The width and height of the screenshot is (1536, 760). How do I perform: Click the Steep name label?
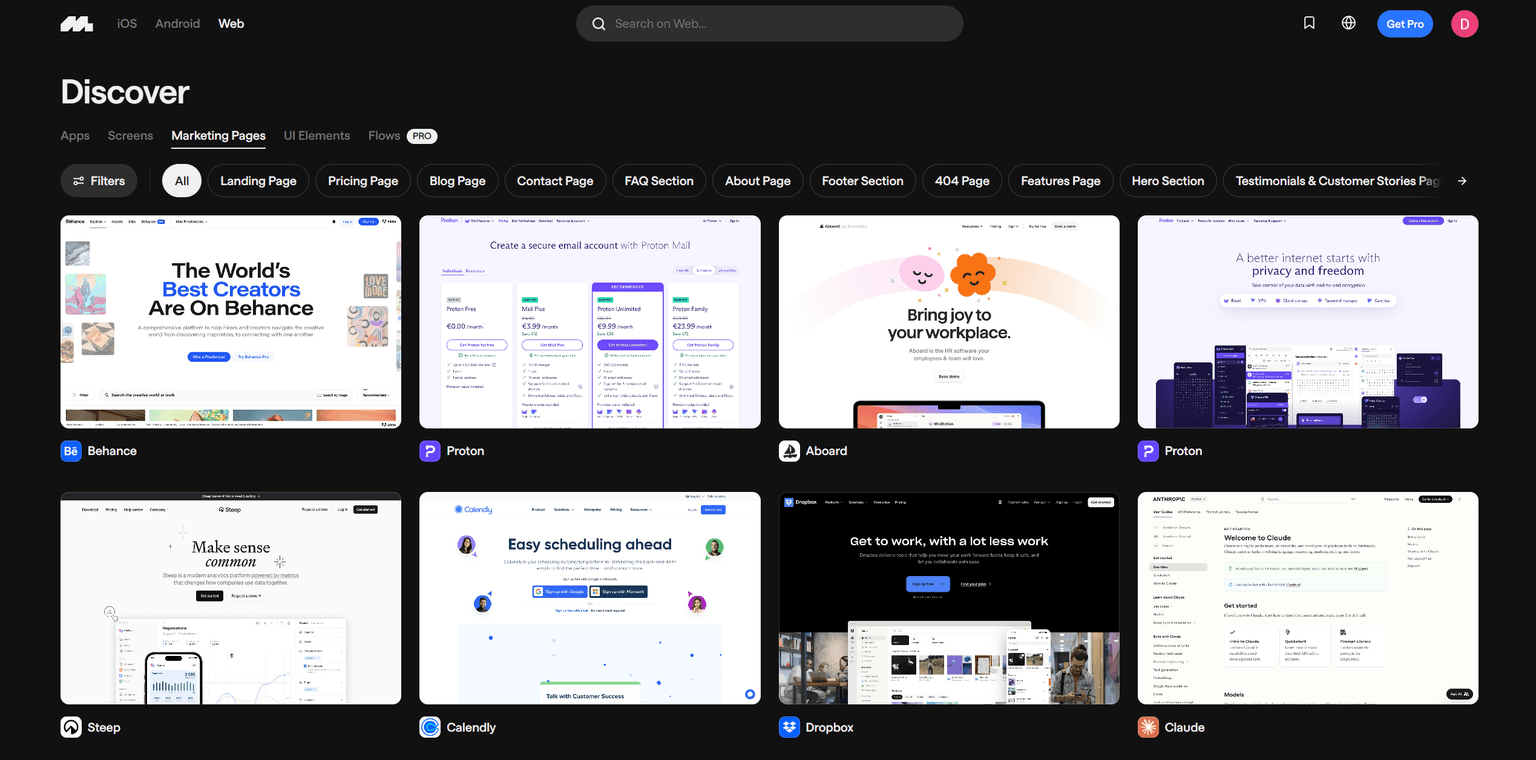coord(104,727)
